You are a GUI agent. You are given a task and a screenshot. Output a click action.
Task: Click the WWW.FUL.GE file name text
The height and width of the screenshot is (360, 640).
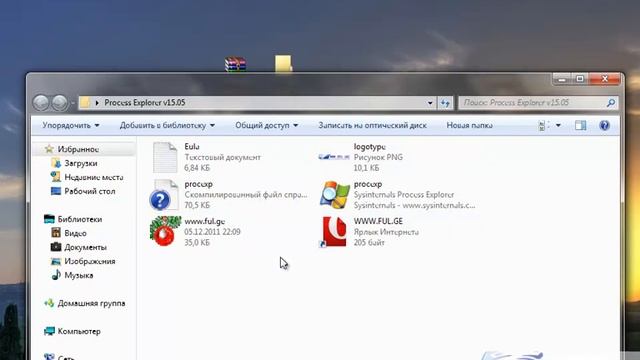[x=378, y=221]
